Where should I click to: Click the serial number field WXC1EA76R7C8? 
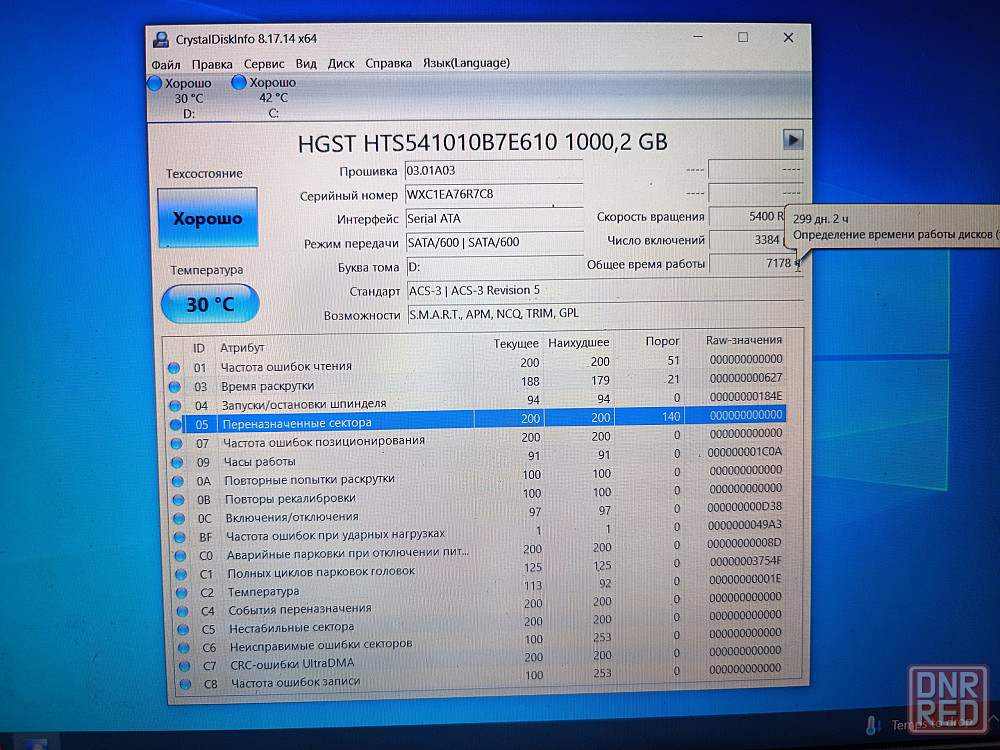(494, 194)
